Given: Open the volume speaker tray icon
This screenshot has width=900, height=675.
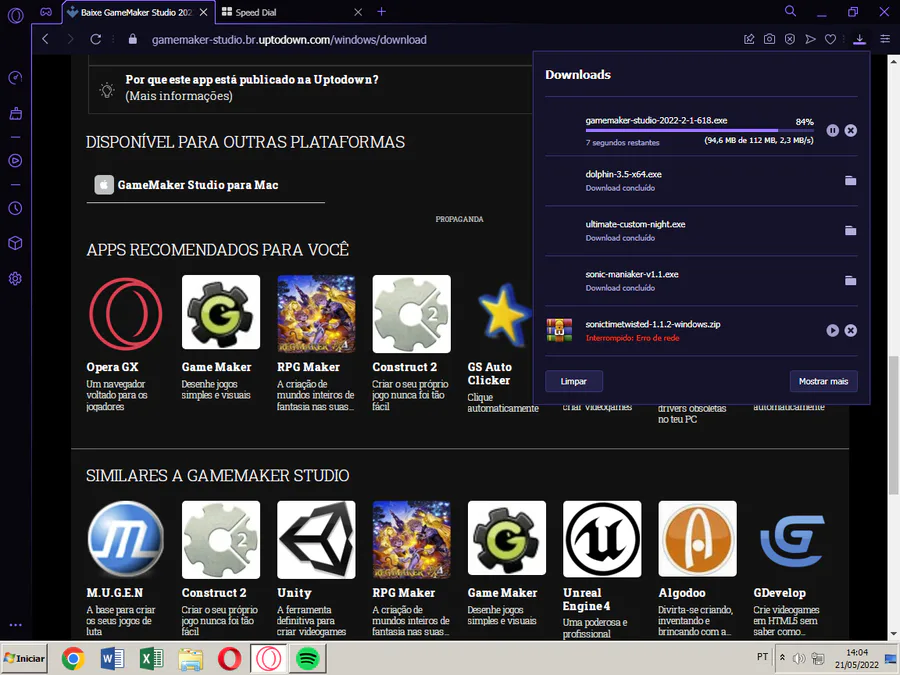Looking at the screenshot, I should tap(799, 658).
